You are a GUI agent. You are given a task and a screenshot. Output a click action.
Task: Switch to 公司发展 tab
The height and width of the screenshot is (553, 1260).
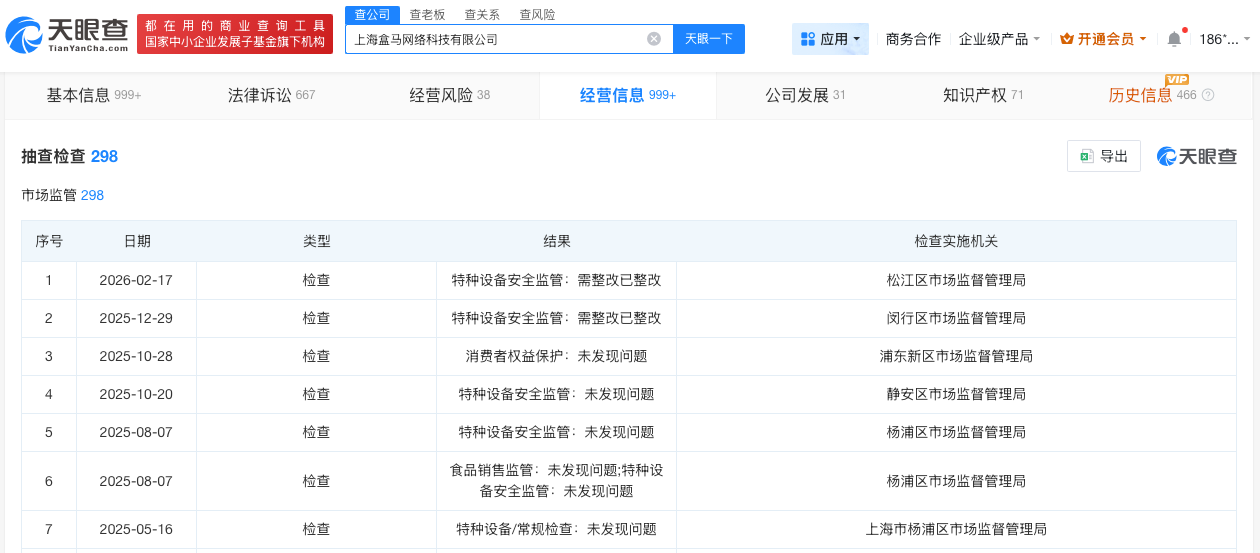click(806, 96)
